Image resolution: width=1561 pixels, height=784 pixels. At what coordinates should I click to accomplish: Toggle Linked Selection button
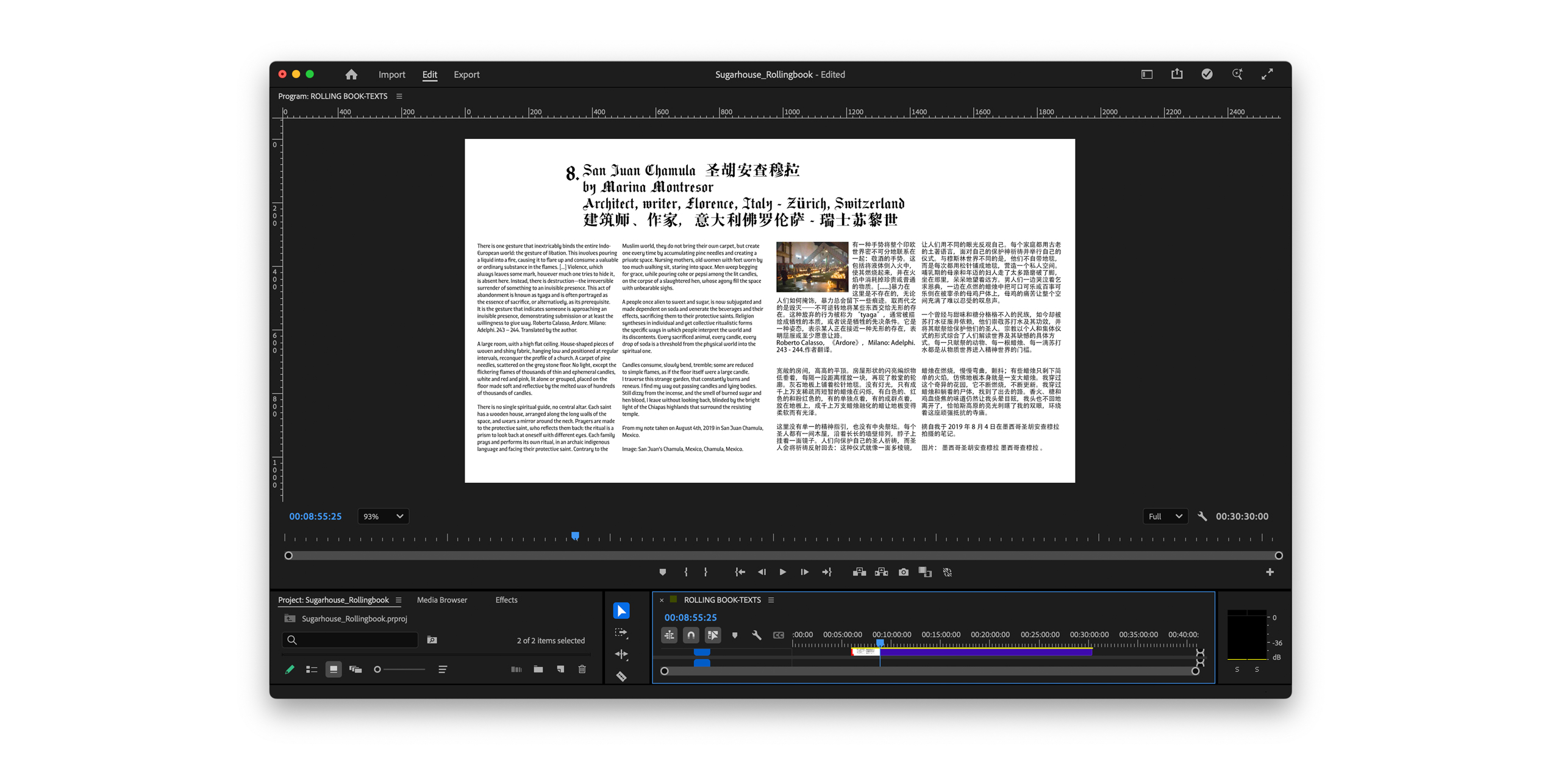click(712, 635)
